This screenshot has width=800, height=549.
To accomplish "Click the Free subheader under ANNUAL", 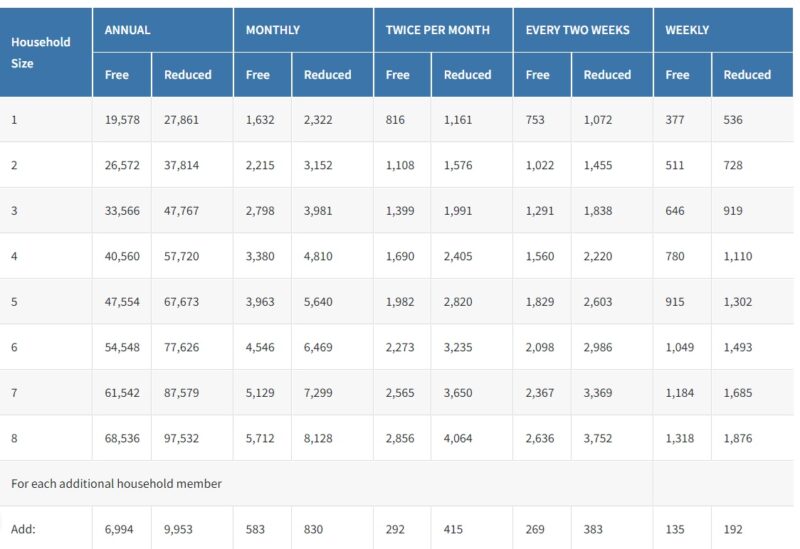I will coord(117,75).
